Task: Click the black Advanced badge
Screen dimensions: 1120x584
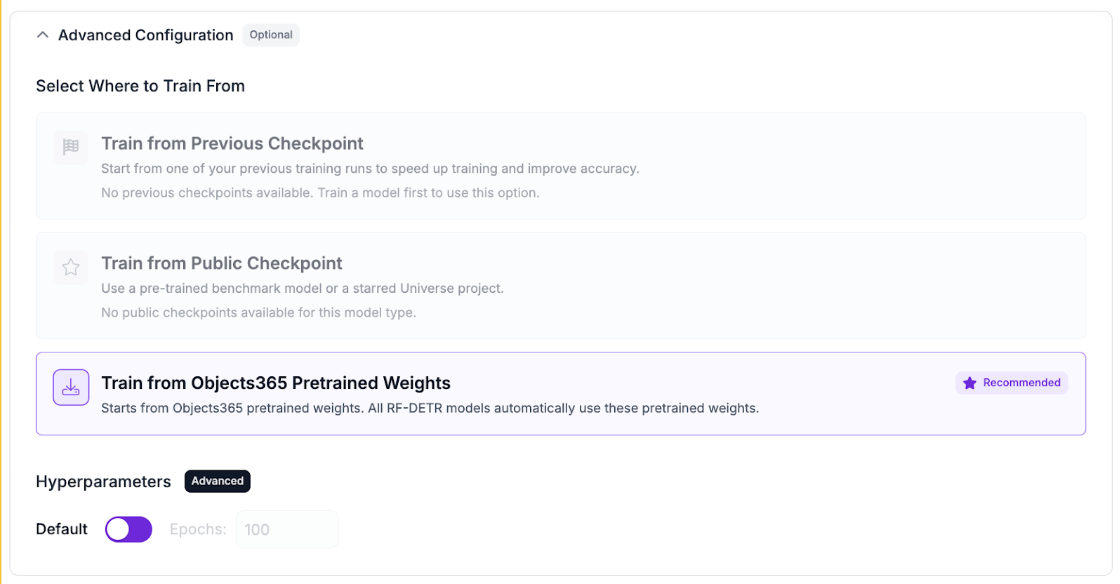Action: coord(217,481)
